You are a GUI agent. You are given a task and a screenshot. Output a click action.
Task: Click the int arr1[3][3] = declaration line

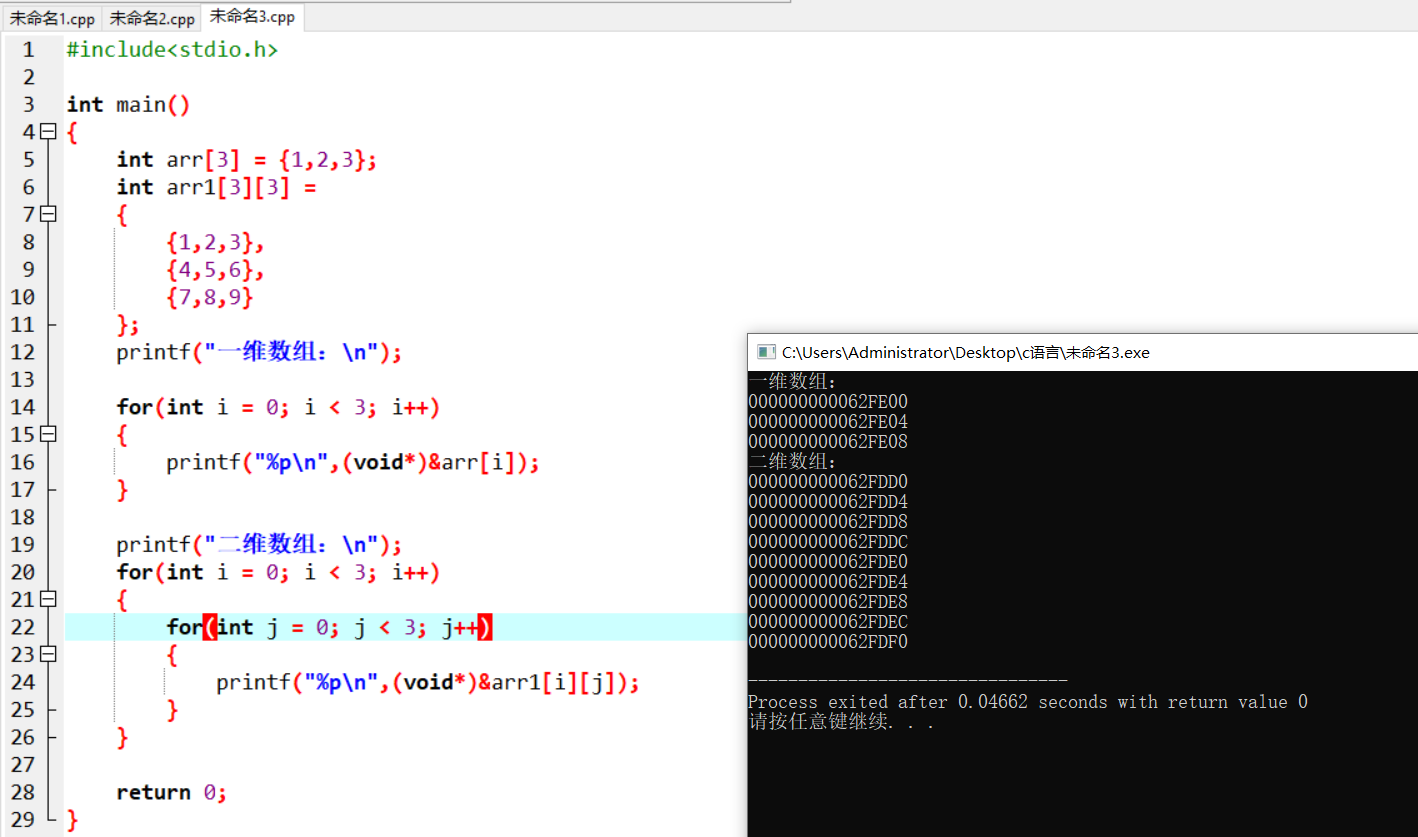point(216,187)
